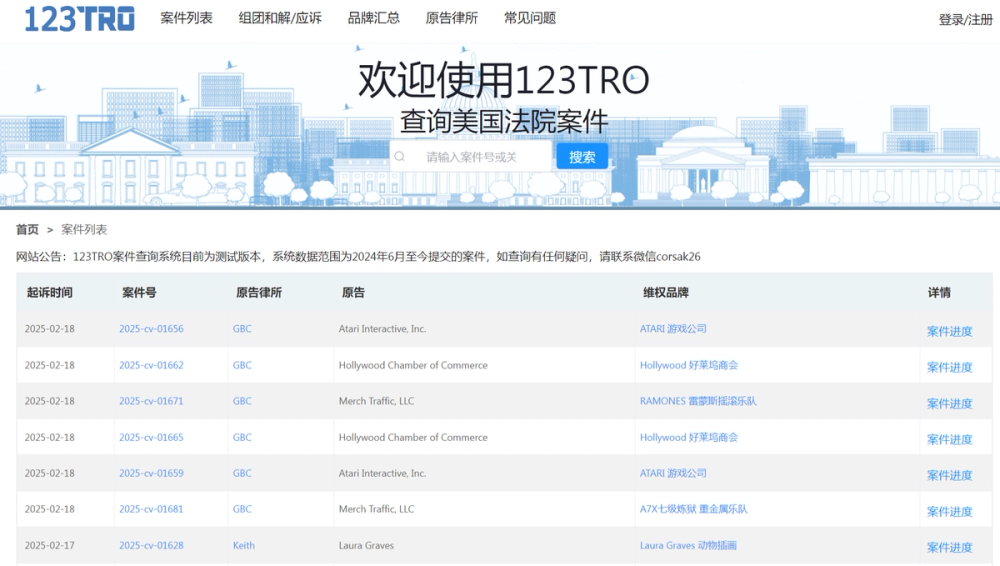Open 案件进度 for case 2025-cv-01681
Viewport: 1000px width, 566px height.
pyautogui.click(x=950, y=511)
